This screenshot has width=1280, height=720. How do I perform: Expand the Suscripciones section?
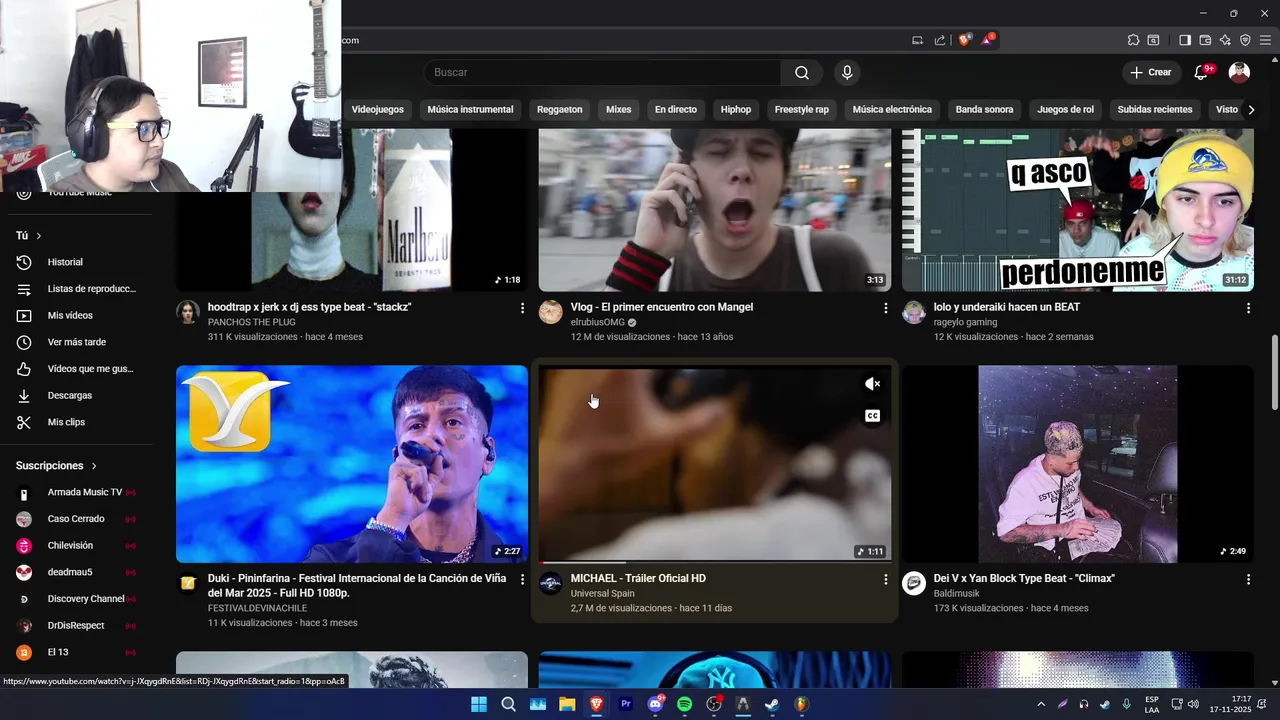point(57,466)
